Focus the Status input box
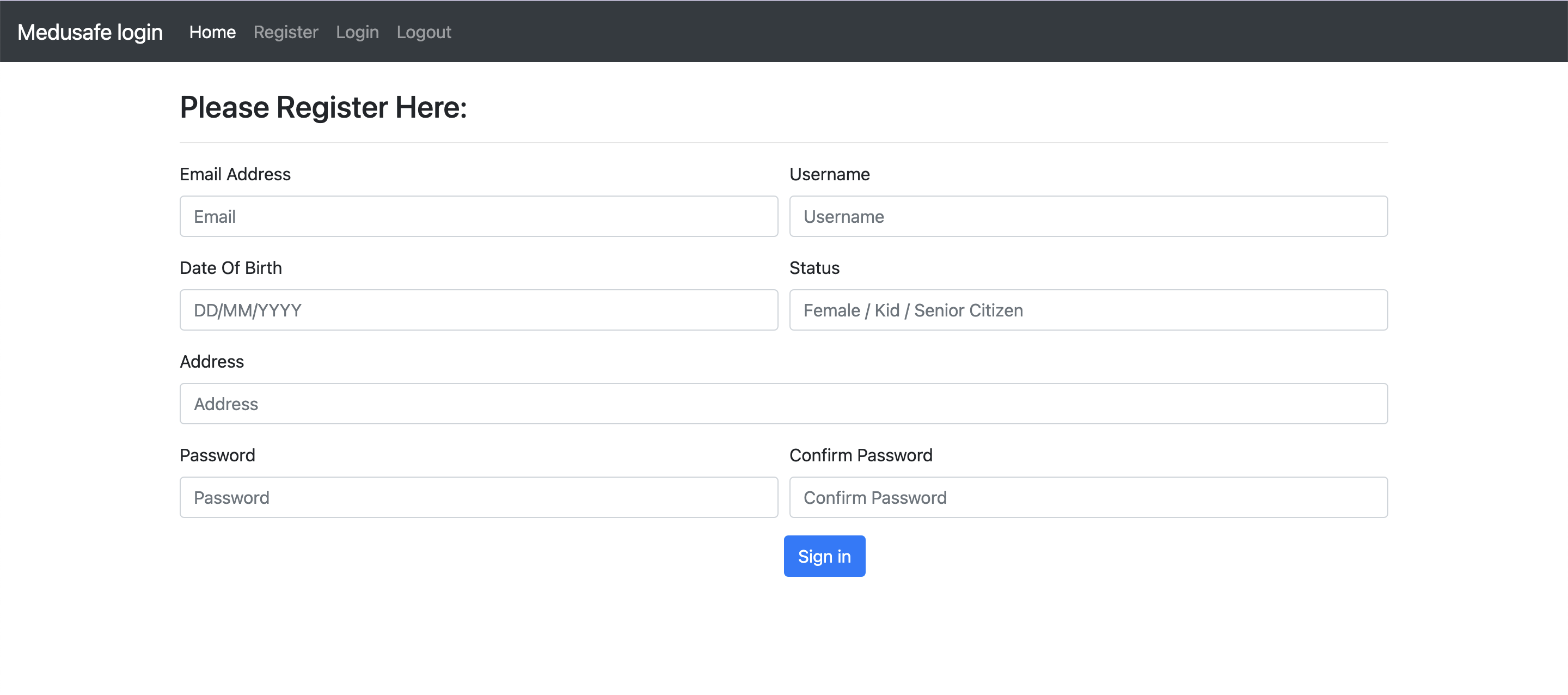Screen dimensions: 1568x695 pyautogui.click(x=1088, y=310)
